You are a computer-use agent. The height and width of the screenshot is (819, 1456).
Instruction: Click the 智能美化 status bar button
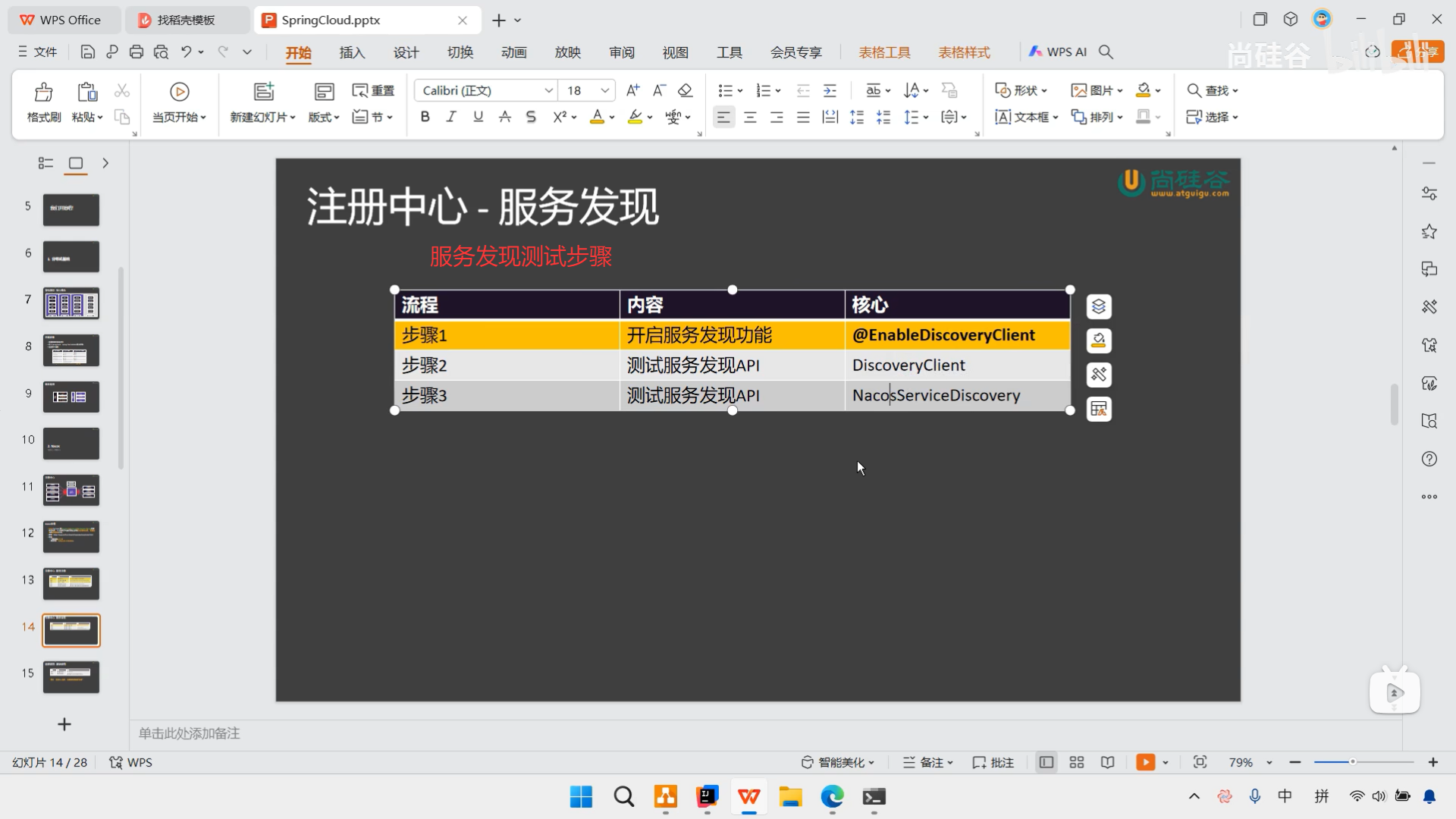838,762
